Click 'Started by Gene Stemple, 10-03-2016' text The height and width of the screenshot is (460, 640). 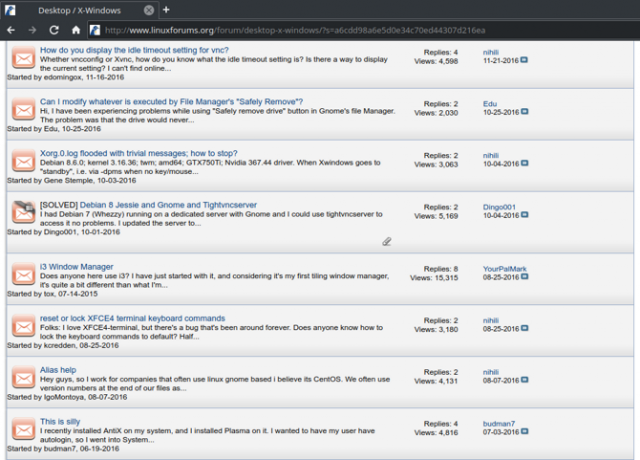[x=71, y=180]
